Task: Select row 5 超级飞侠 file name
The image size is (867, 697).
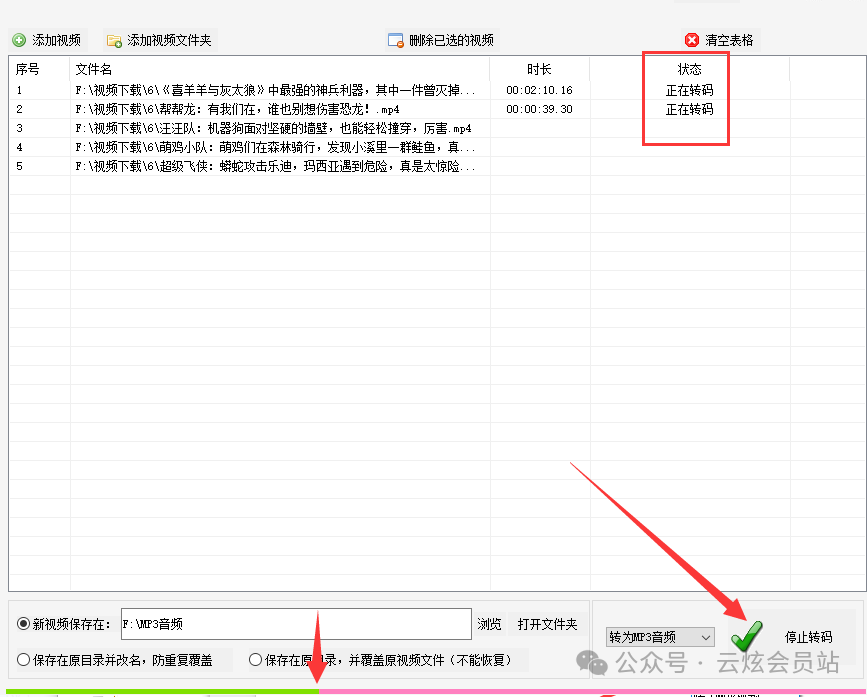Action: (x=275, y=166)
